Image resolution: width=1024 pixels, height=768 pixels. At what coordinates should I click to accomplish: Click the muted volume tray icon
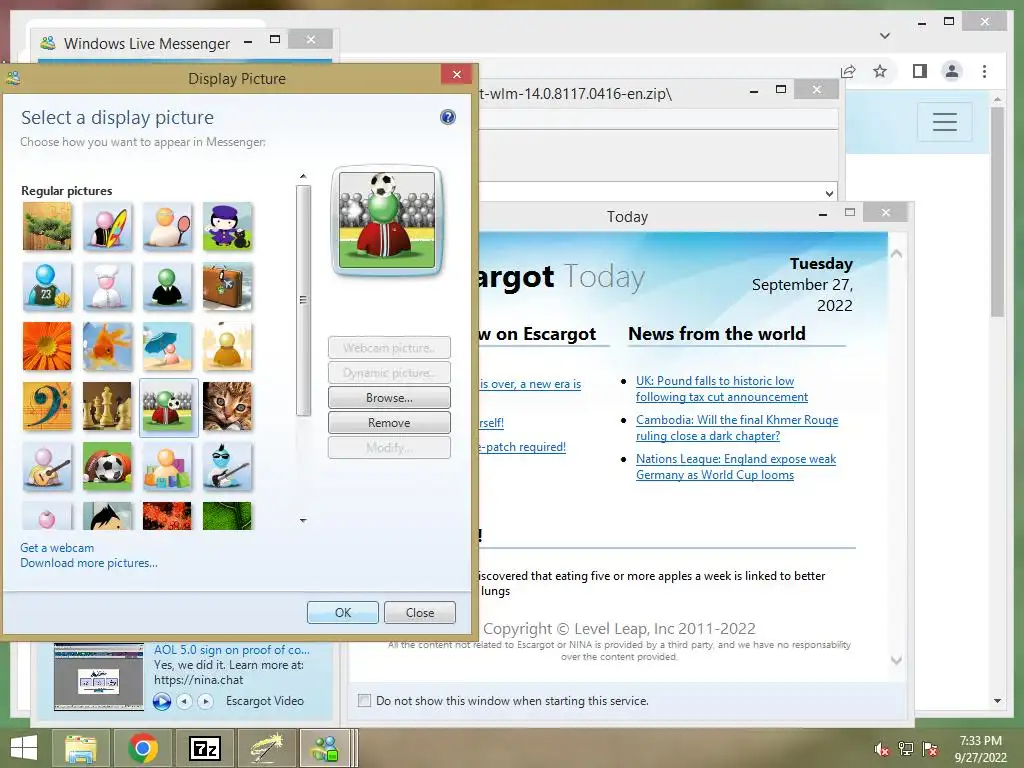tap(881, 749)
